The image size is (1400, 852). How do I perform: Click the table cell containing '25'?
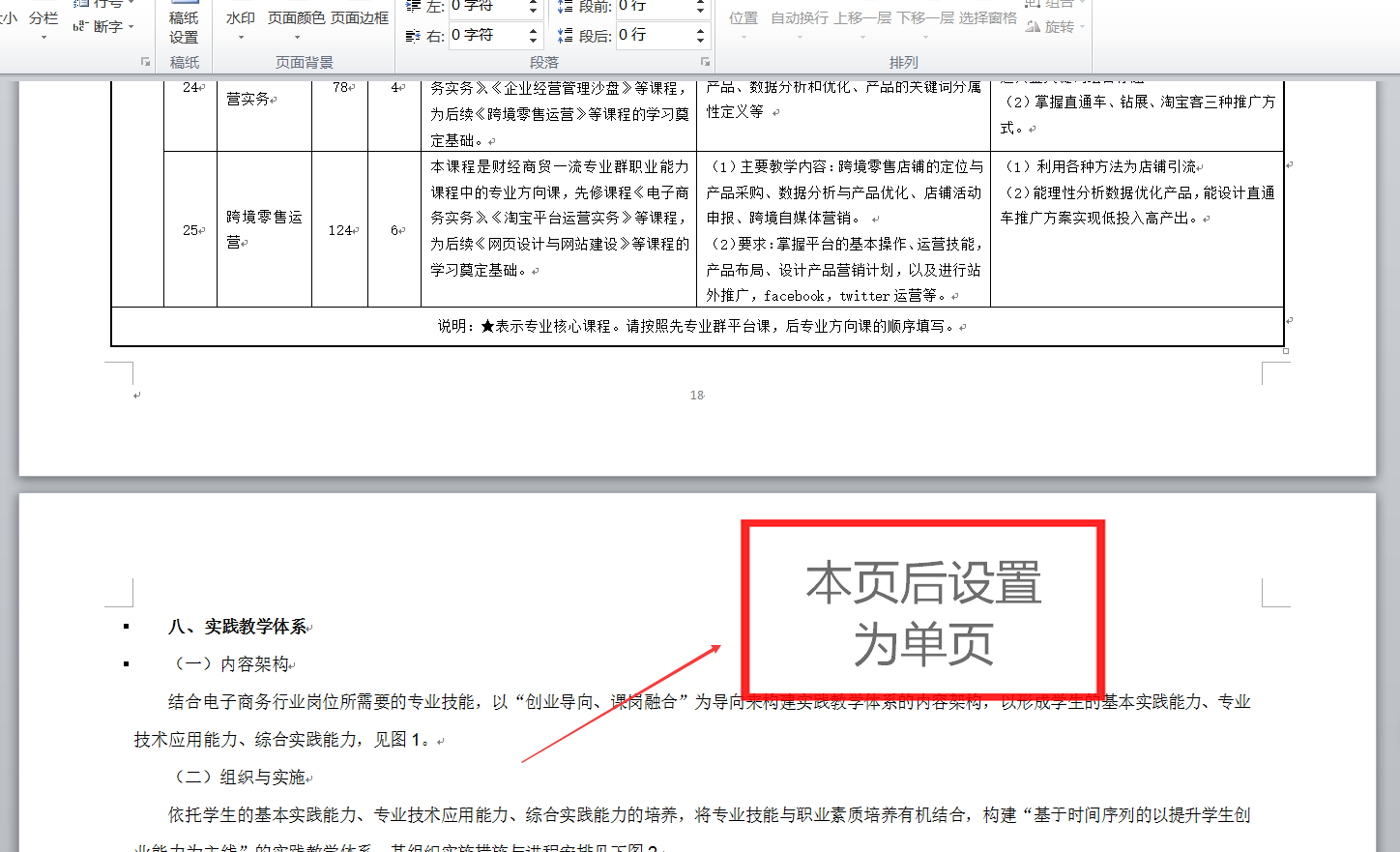point(190,230)
